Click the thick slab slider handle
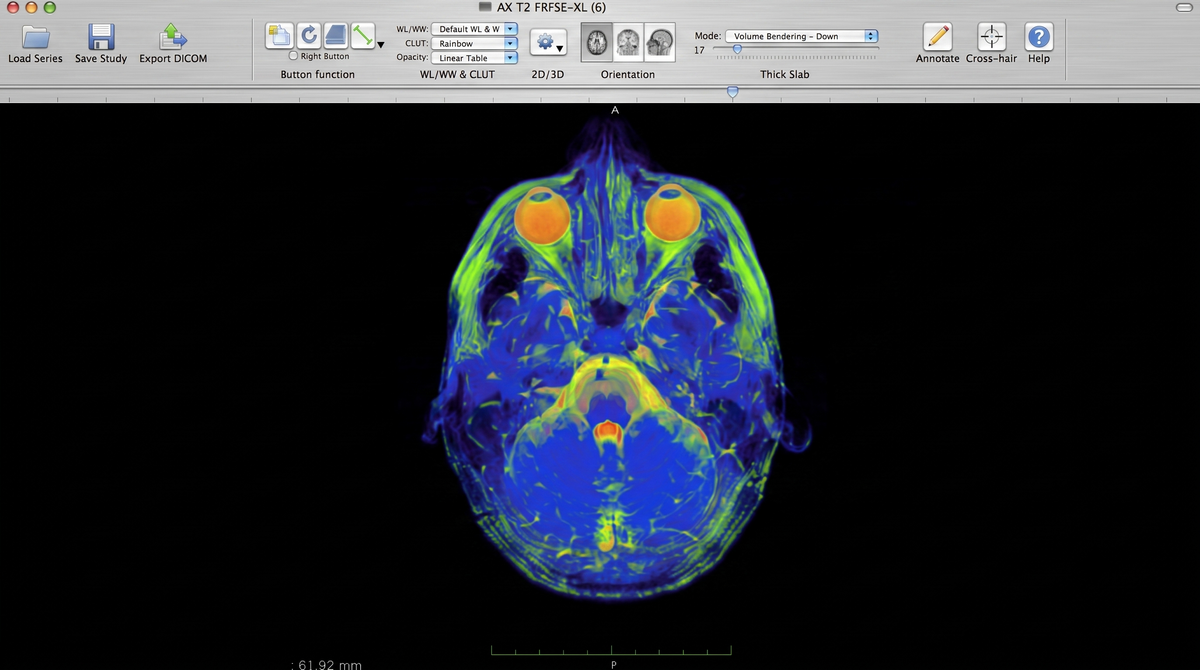Image resolution: width=1200 pixels, height=670 pixels. [x=737, y=48]
